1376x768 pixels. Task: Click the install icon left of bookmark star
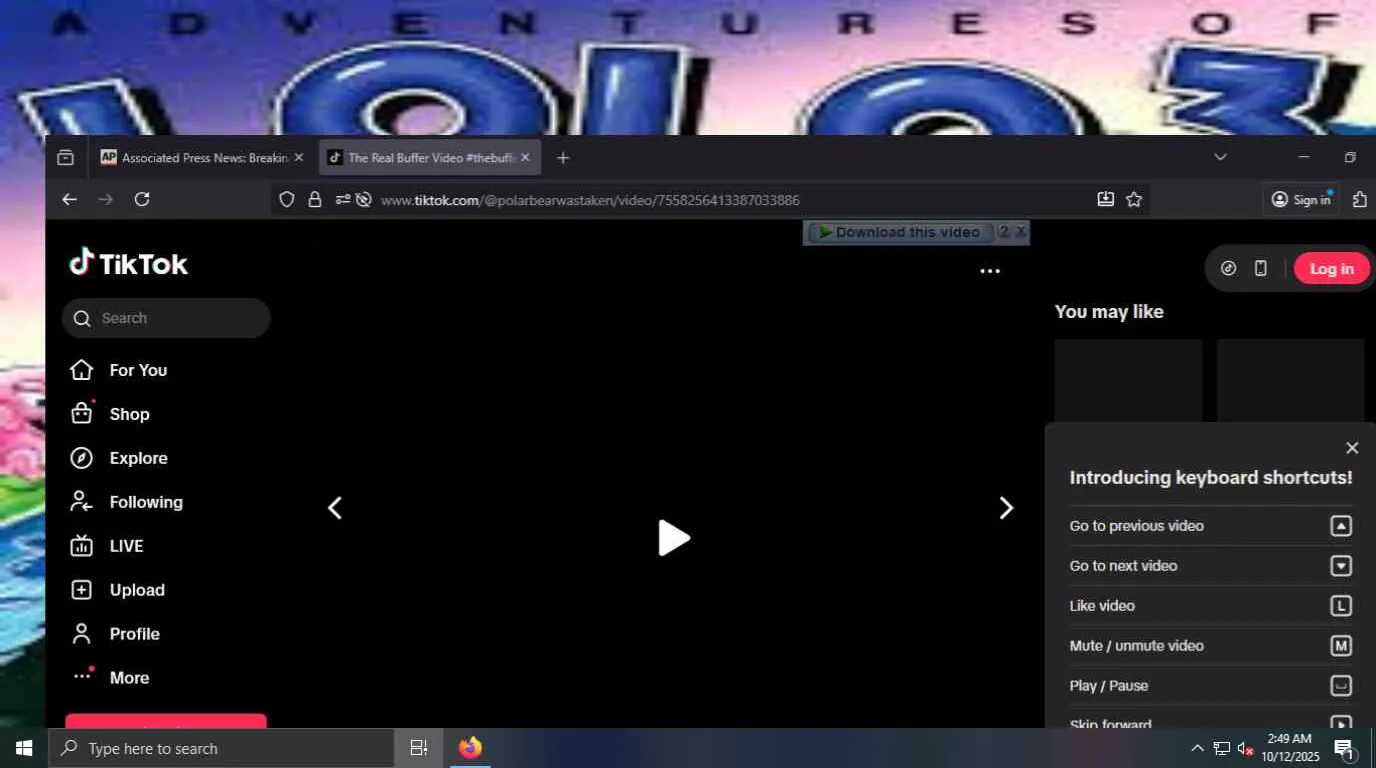pyautogui.click(x=1105, y=200)
